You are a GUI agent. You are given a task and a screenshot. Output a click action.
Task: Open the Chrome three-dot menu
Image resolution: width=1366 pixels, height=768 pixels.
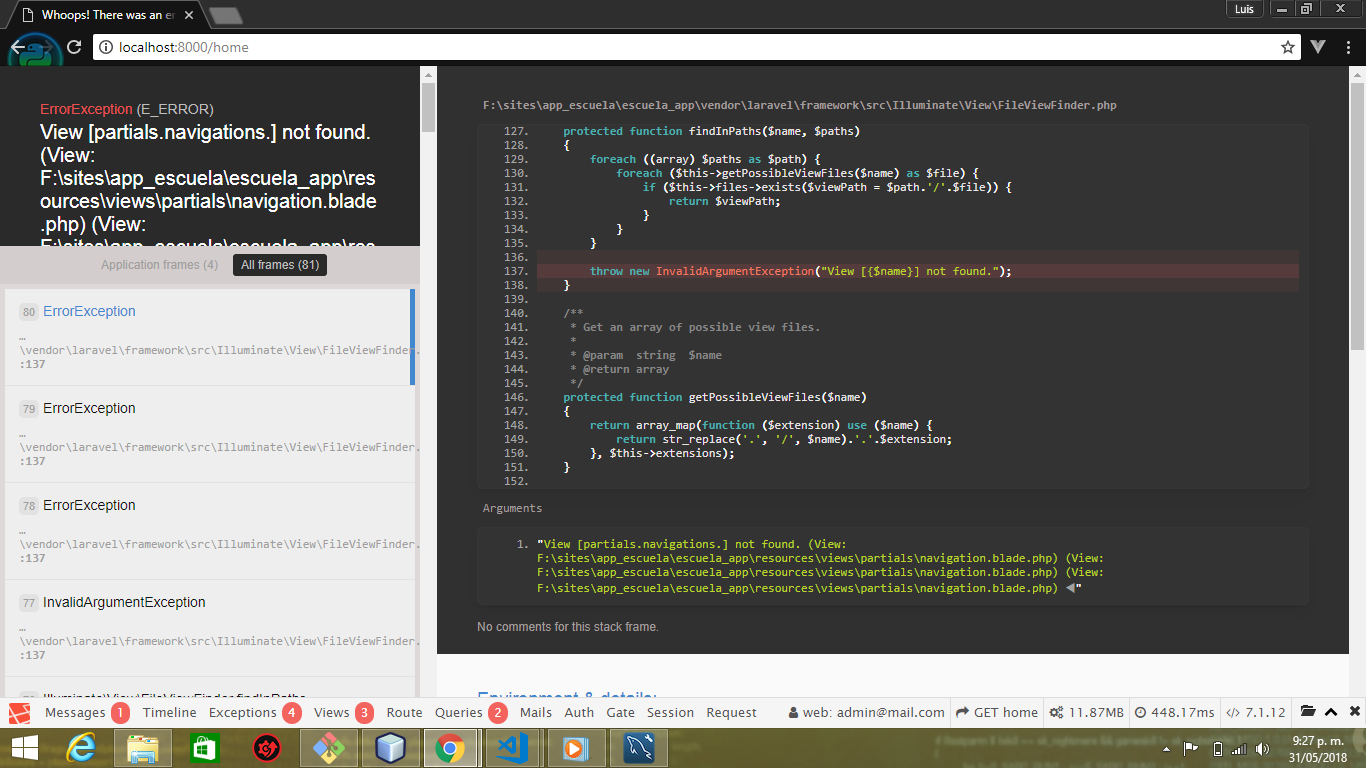tap(1349, 47)
